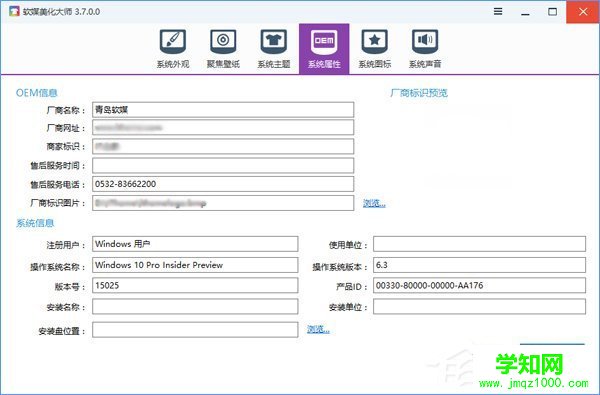600x395 pixels.
Task: Click the 软媒美化大师 app logo icon
Action: click(14, 11)
